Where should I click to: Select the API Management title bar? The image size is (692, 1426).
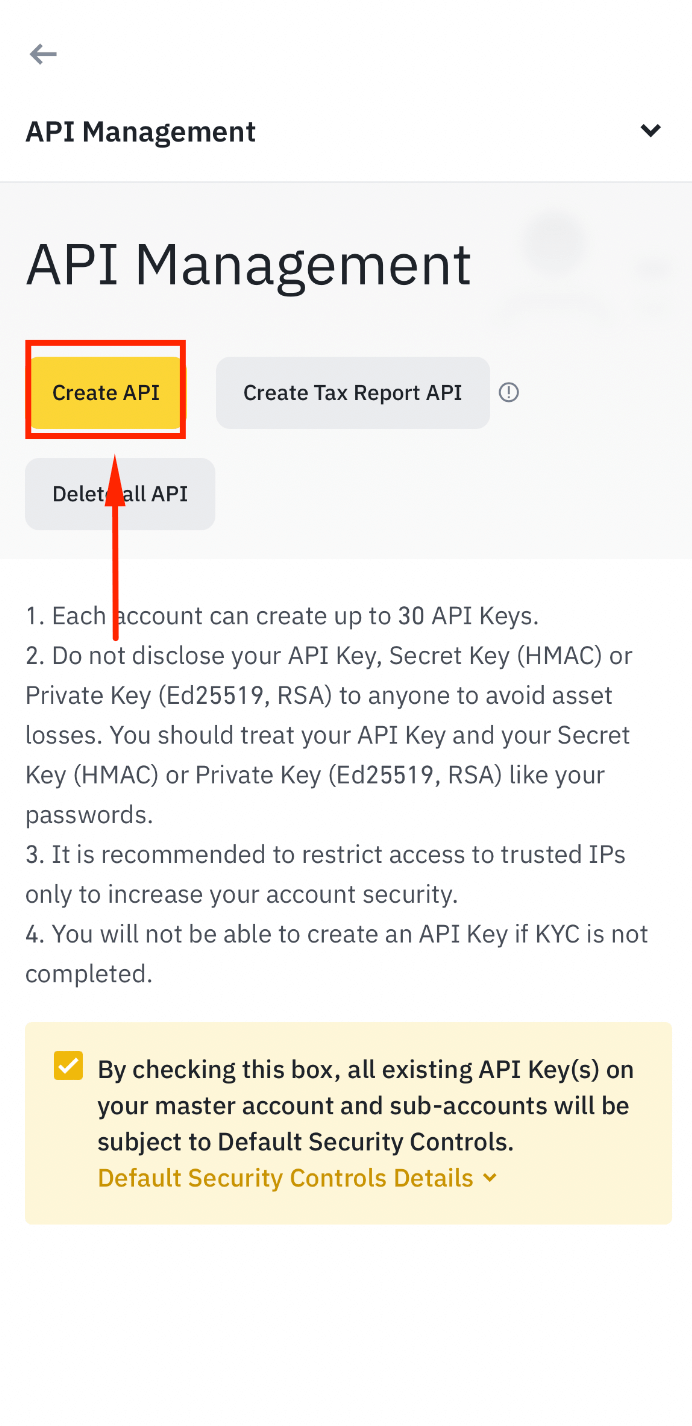[140, 130]
